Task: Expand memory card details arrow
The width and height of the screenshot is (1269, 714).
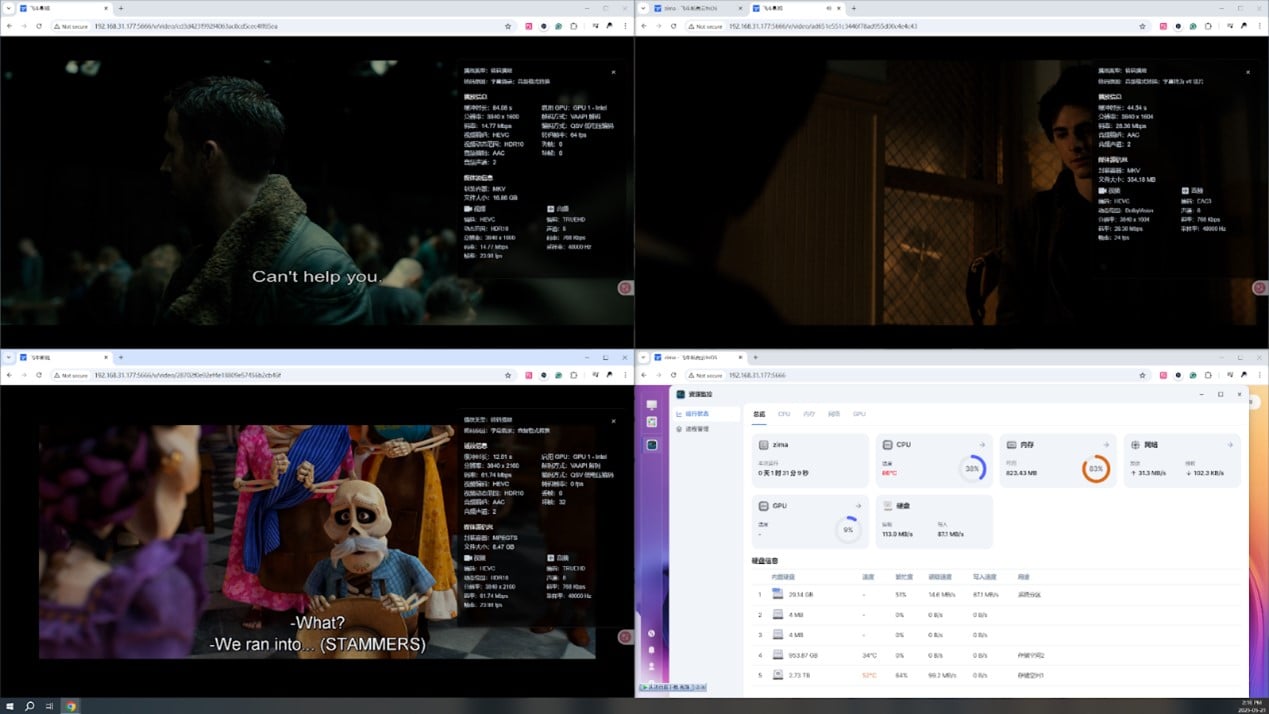Action: coord(1106,445)
